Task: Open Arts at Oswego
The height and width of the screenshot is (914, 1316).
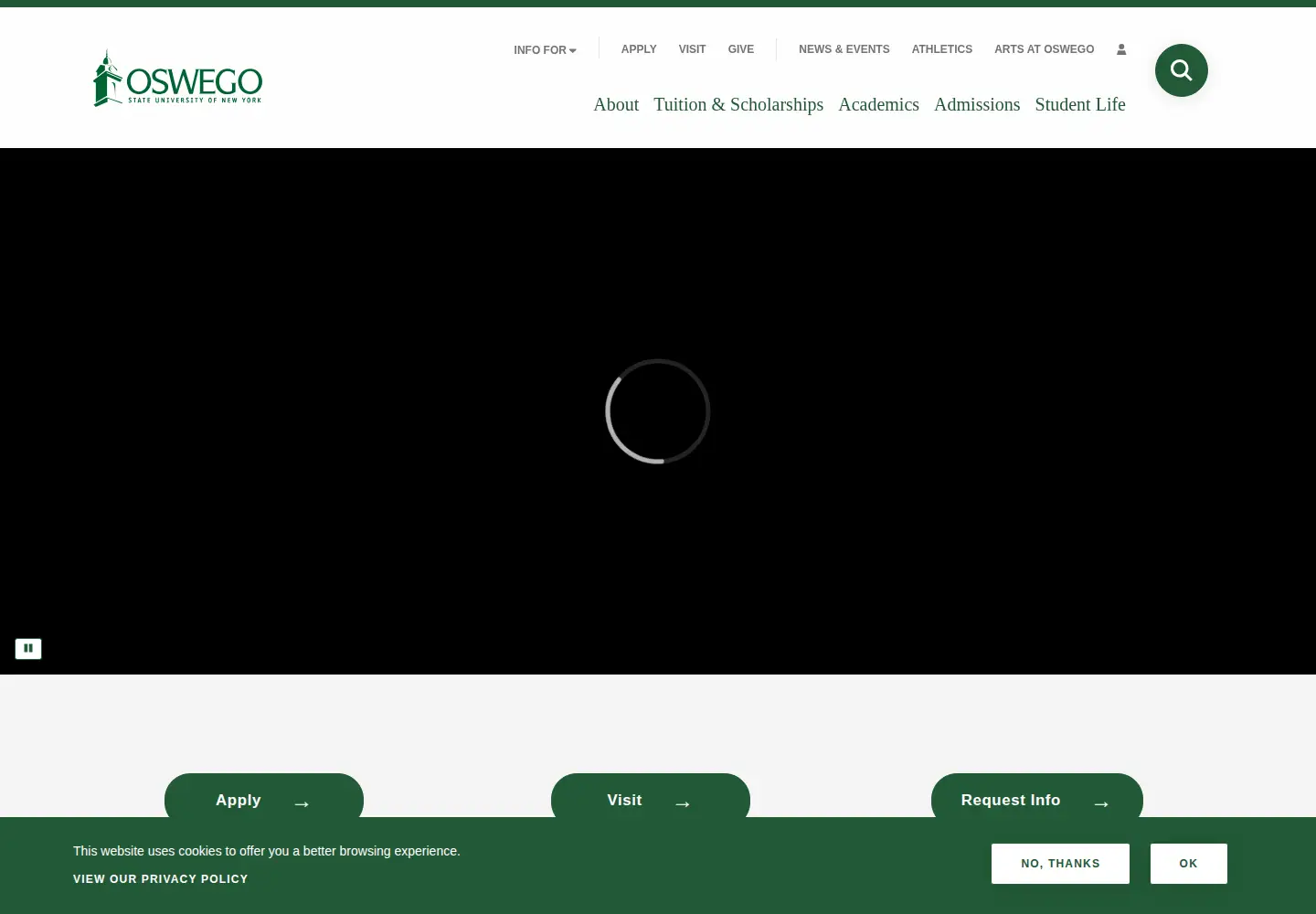Action: point(1044,49)
